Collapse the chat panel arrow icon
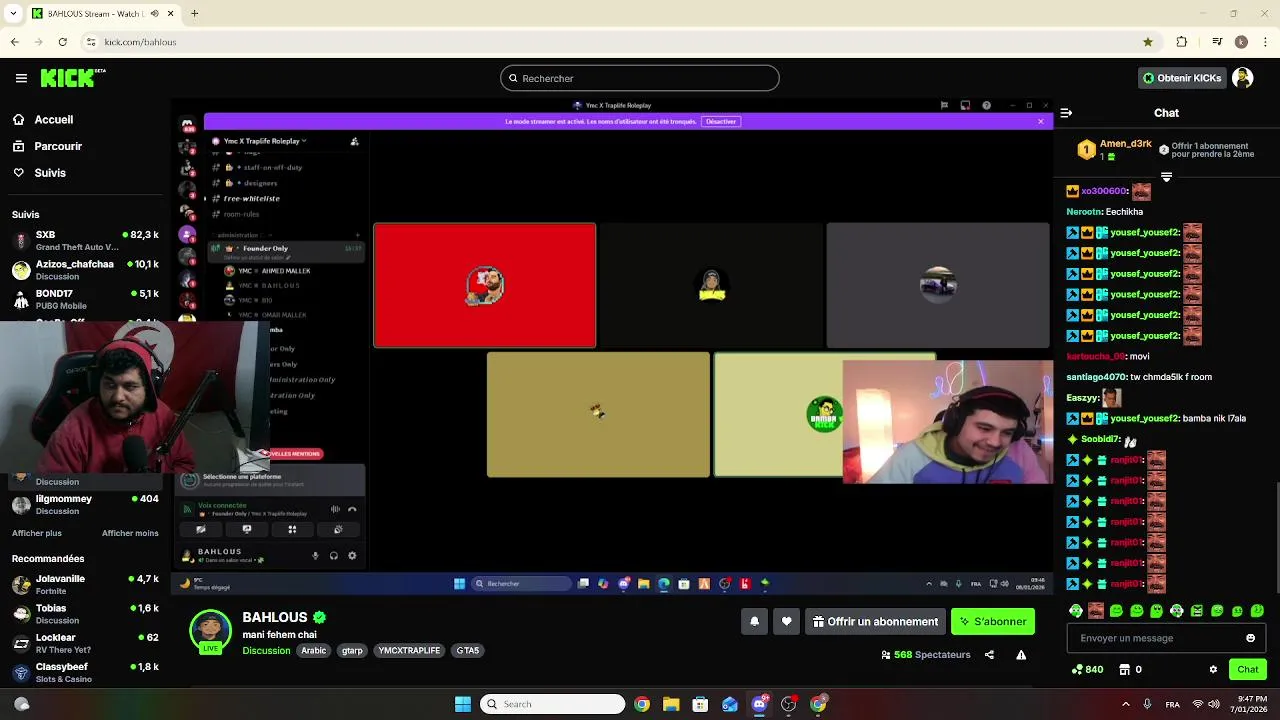The image size is (1280, 720). click(1066, 113)
